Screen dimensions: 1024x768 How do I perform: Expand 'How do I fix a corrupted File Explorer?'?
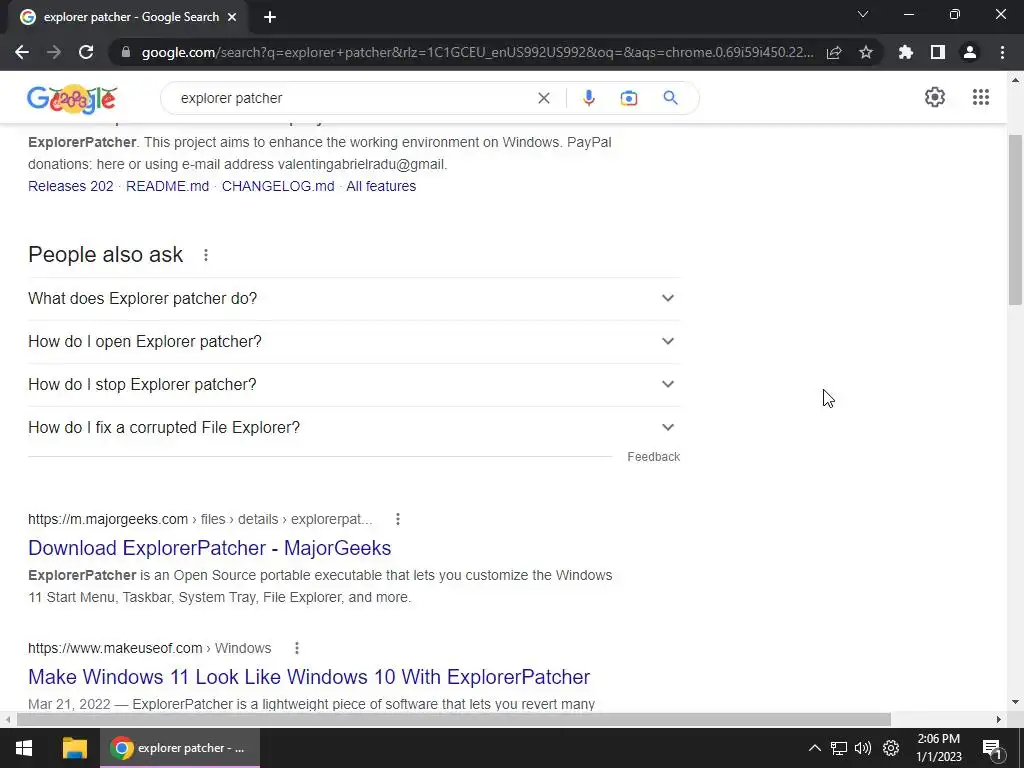(354, 428)
